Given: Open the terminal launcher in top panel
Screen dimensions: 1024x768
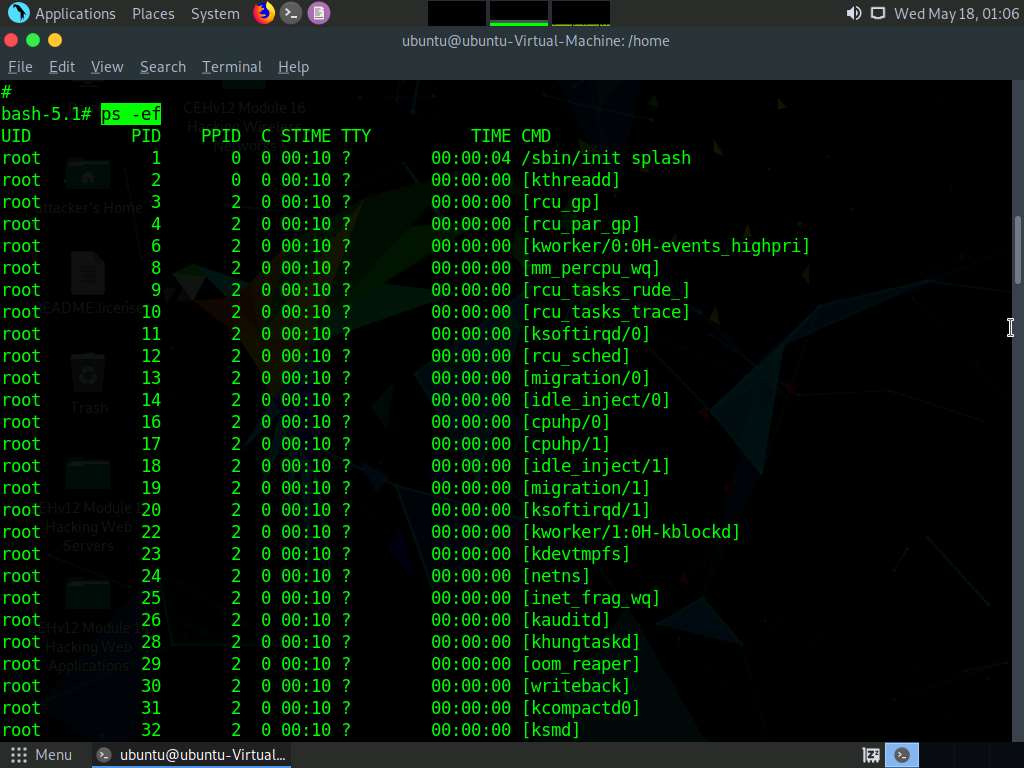Looking at the screenshot, I should (x=291, y=13).
